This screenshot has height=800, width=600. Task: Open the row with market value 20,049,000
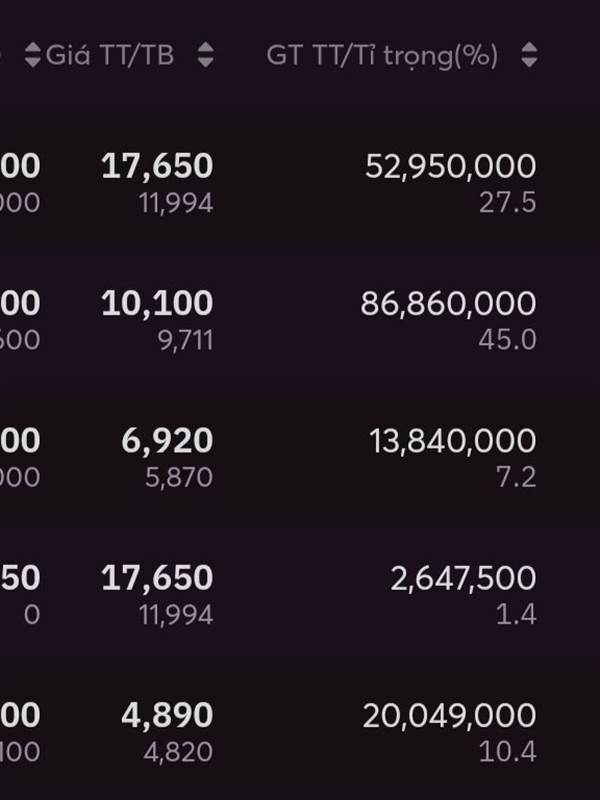pyautogui.click(x=300, y=730)
